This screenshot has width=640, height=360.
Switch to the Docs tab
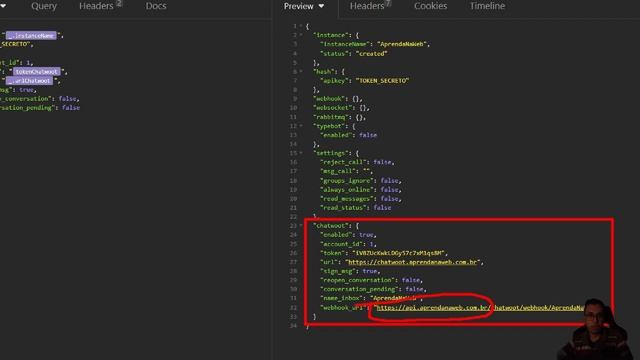click(156, 6)
